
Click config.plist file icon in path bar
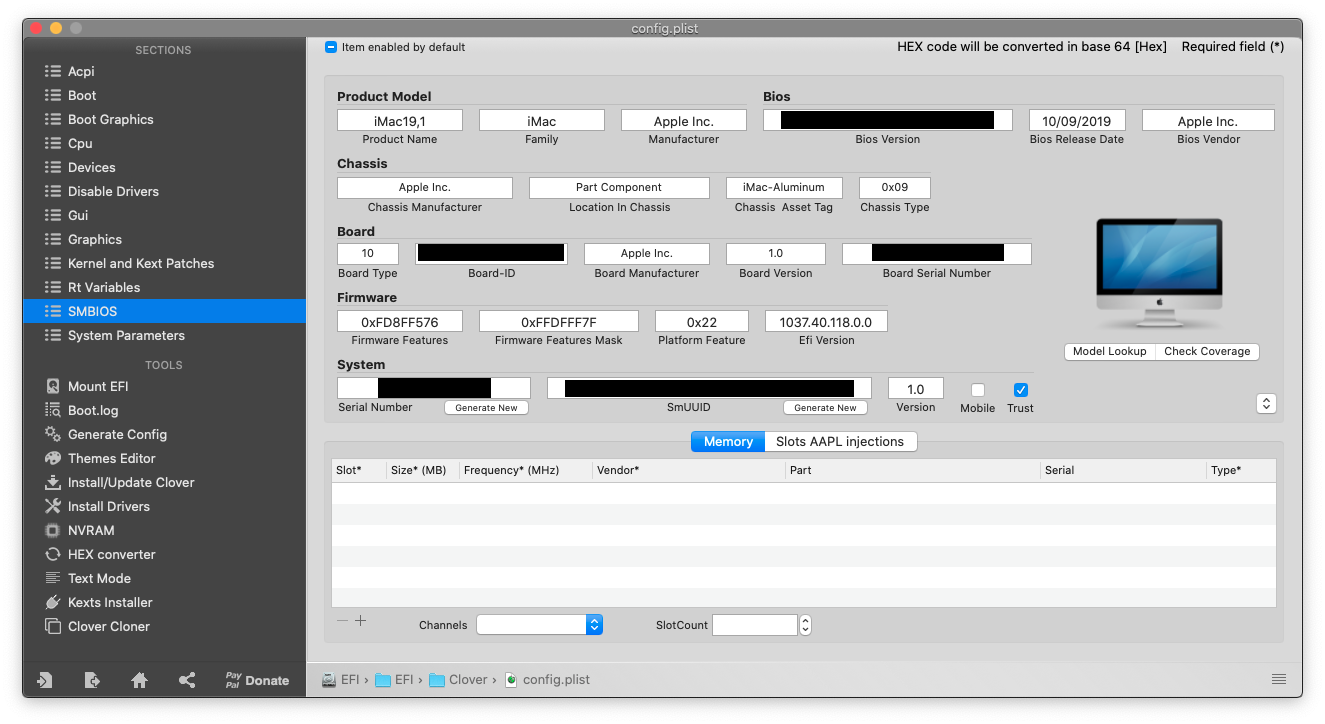coord(512,679)
